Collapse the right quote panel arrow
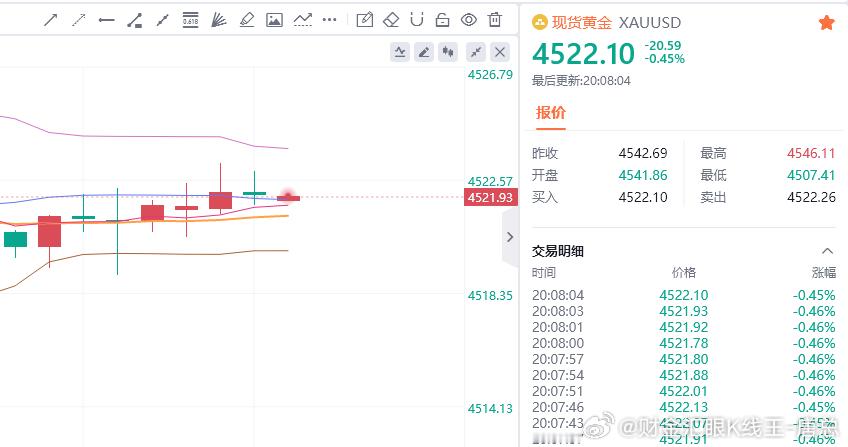The height and width of the screenshot is (447, 848). tap(510, 237)
